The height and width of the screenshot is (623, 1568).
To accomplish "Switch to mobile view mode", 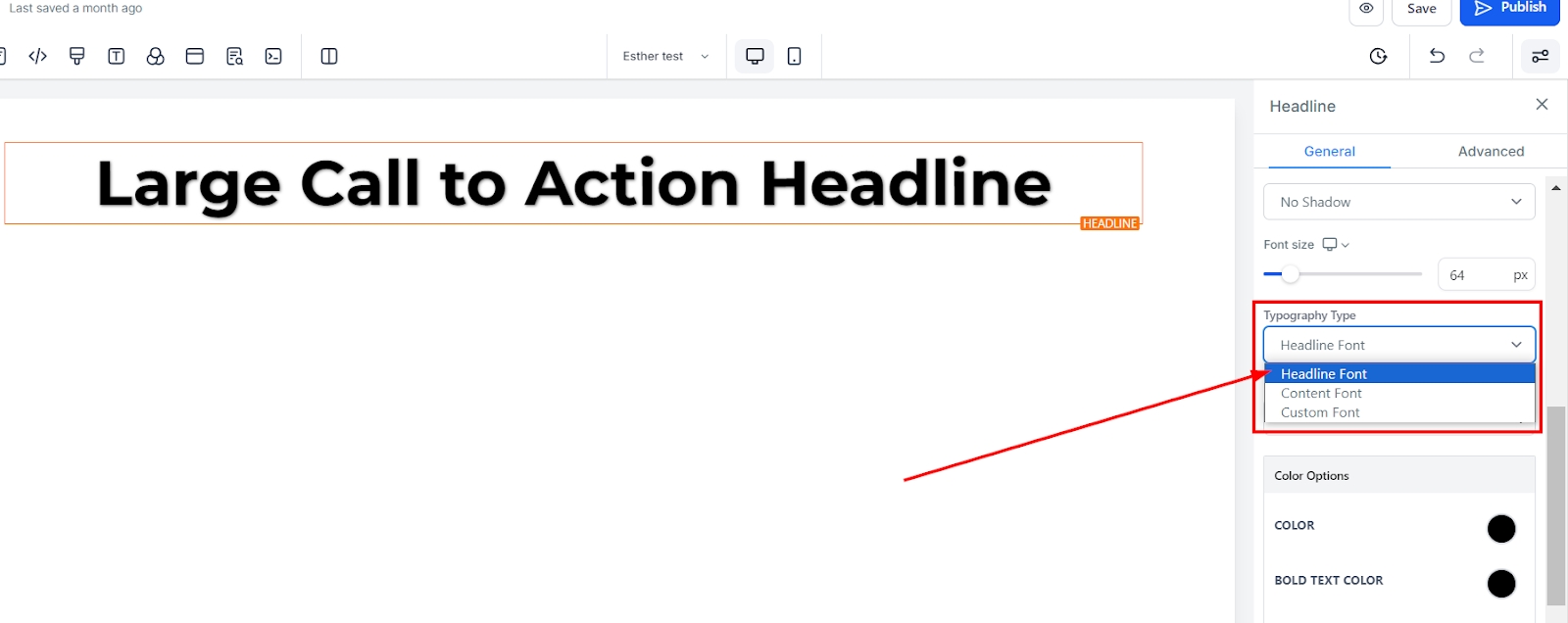I will pyautogui.click(x=794, y=56).
